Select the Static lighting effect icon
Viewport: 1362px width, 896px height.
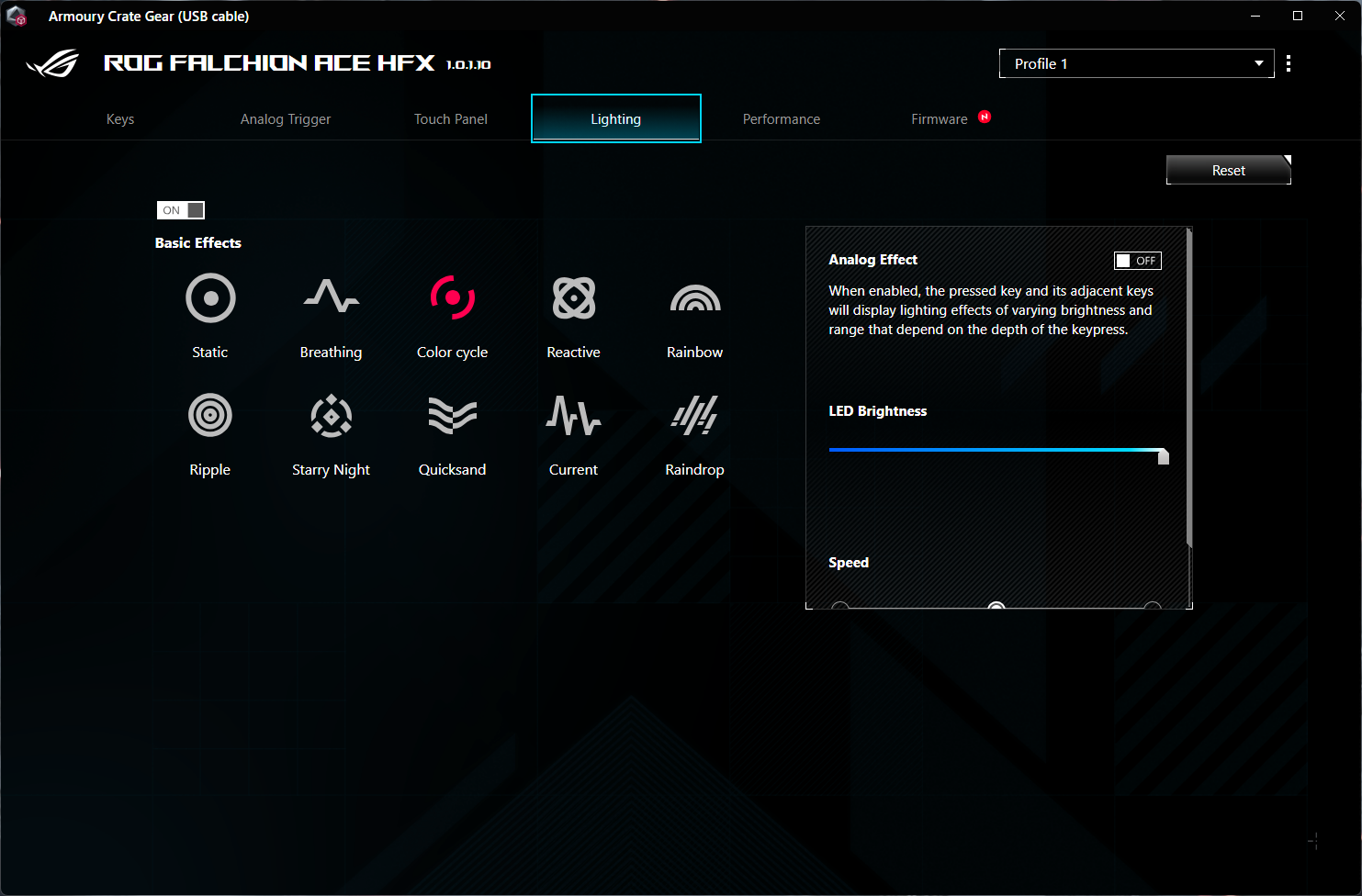click(210, 298)
